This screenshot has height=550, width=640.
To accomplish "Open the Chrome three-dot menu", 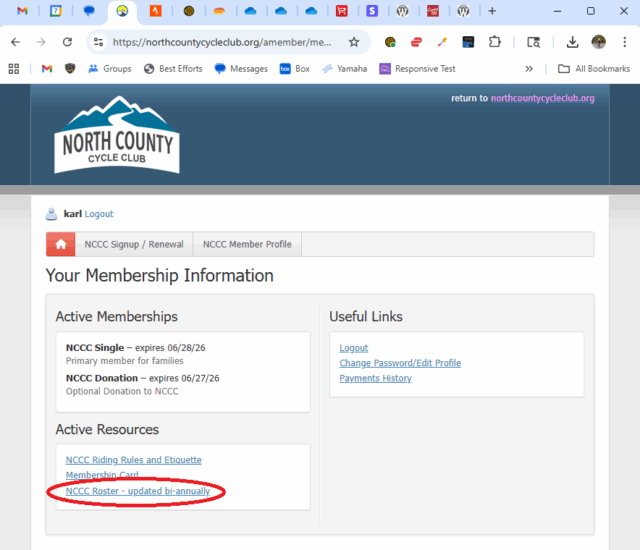I will (624, 42).
